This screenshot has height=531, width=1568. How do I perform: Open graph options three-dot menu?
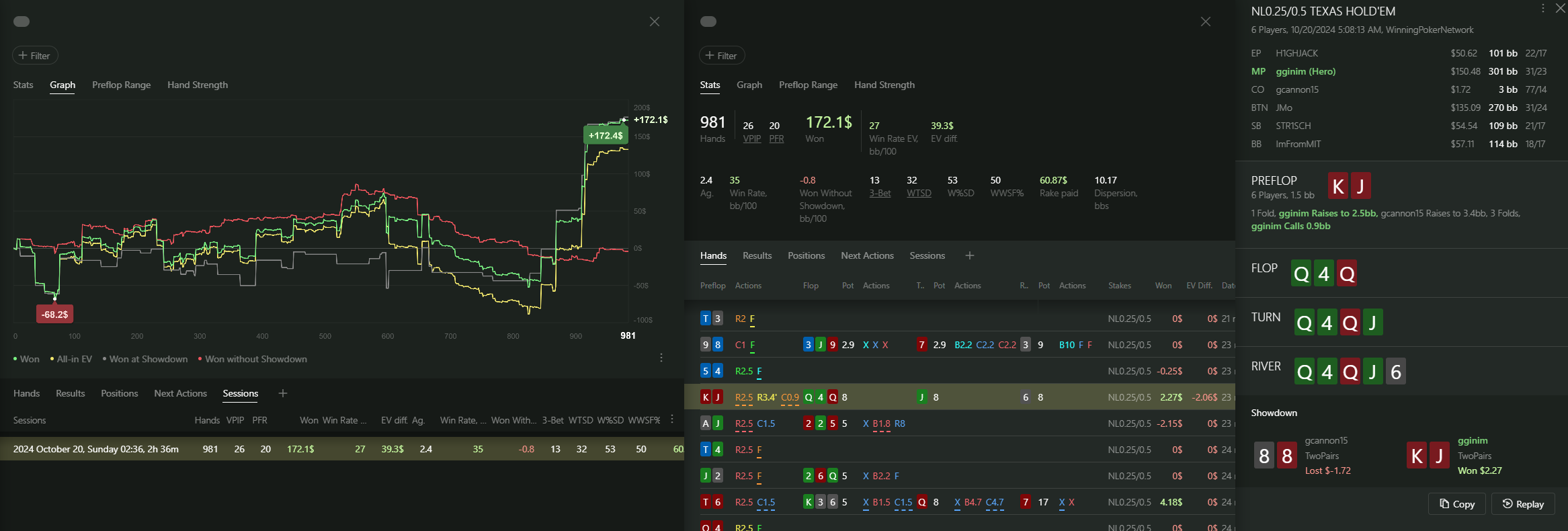661,358
